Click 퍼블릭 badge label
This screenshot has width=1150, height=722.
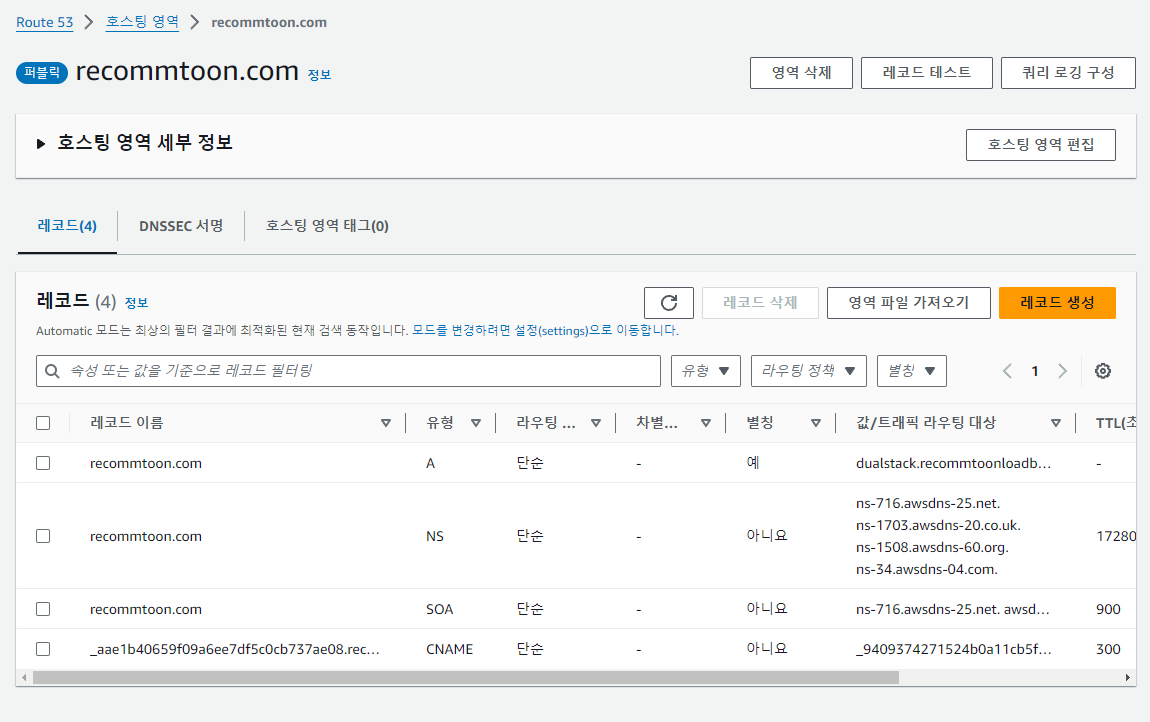point(42,73)
